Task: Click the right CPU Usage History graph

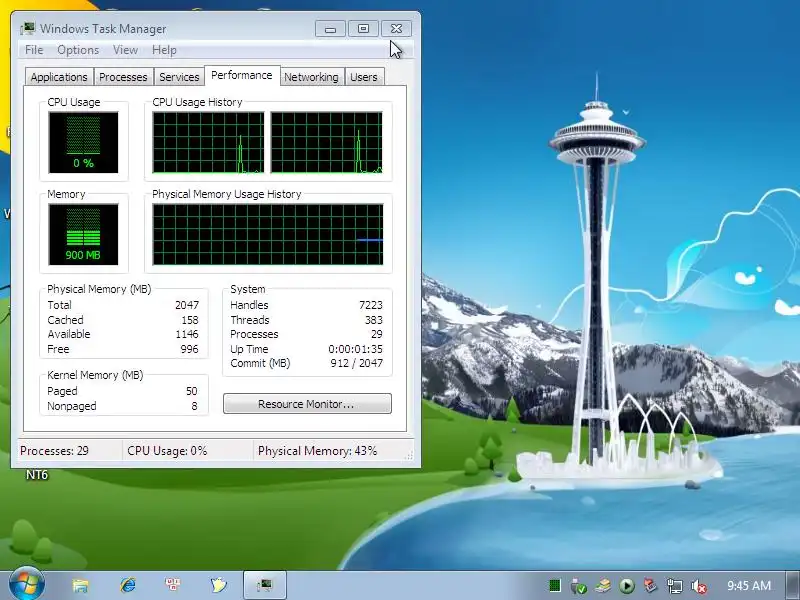Action: pos(327,142)
